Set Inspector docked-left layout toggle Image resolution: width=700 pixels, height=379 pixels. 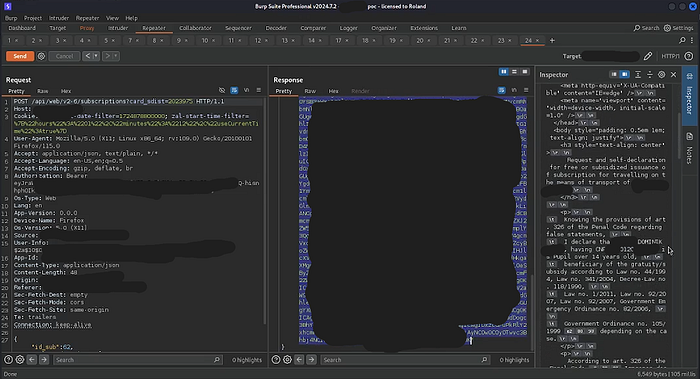pyautogui.click(x=614, y=75)
